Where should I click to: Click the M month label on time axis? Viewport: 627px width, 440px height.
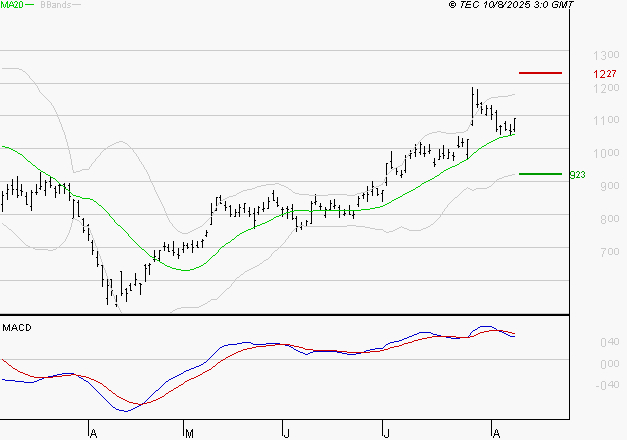click(x=189, y=433)
